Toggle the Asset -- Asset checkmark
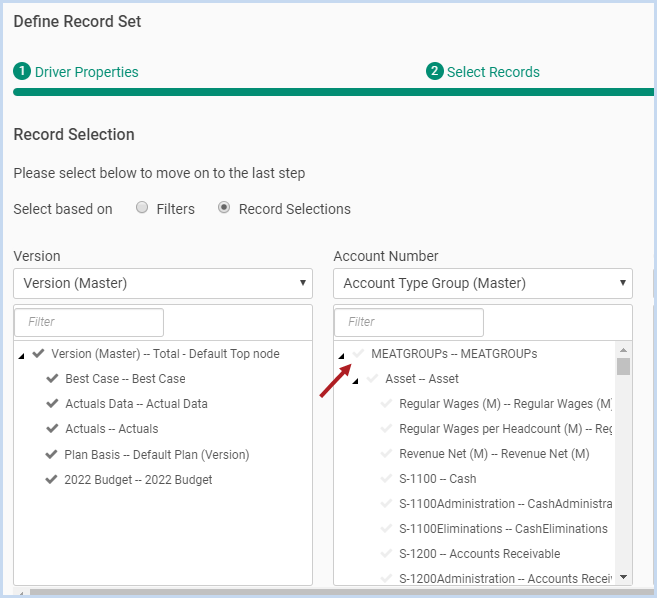Viewport: 657px width, 598px height. pyautogui.click(x=372, y=378)
